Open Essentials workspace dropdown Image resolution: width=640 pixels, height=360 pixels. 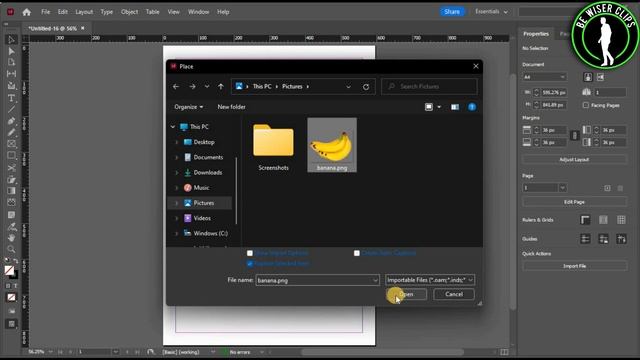click(491, 12)
